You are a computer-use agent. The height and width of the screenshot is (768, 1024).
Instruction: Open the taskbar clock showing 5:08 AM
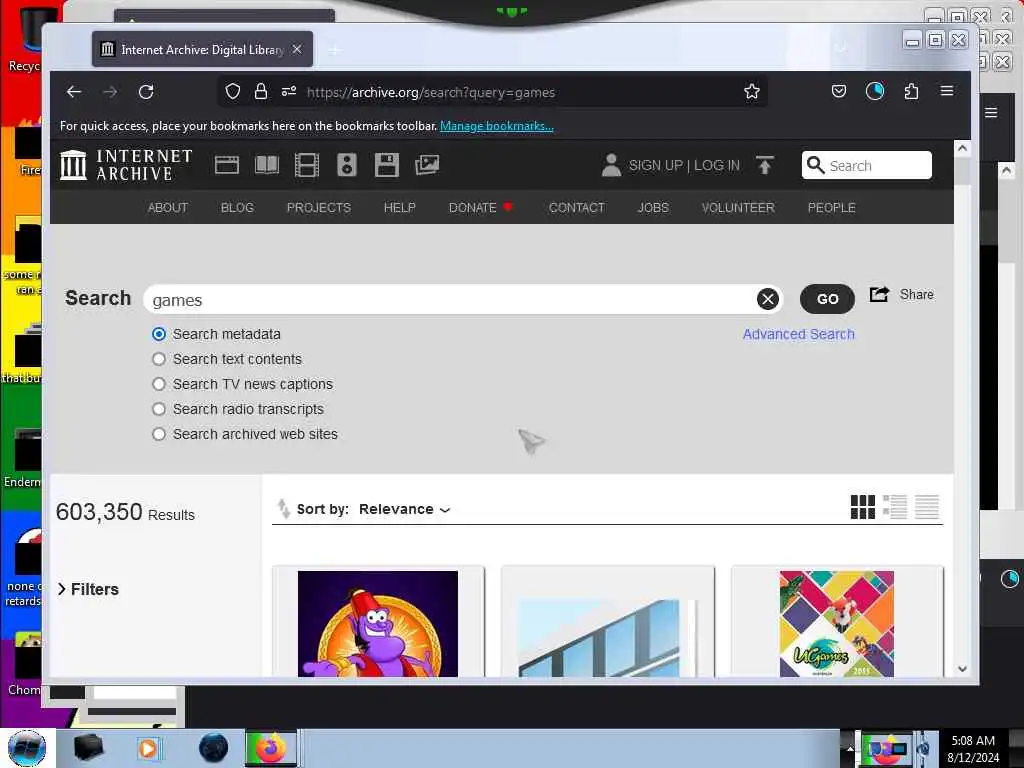click(x=972, y=748)
